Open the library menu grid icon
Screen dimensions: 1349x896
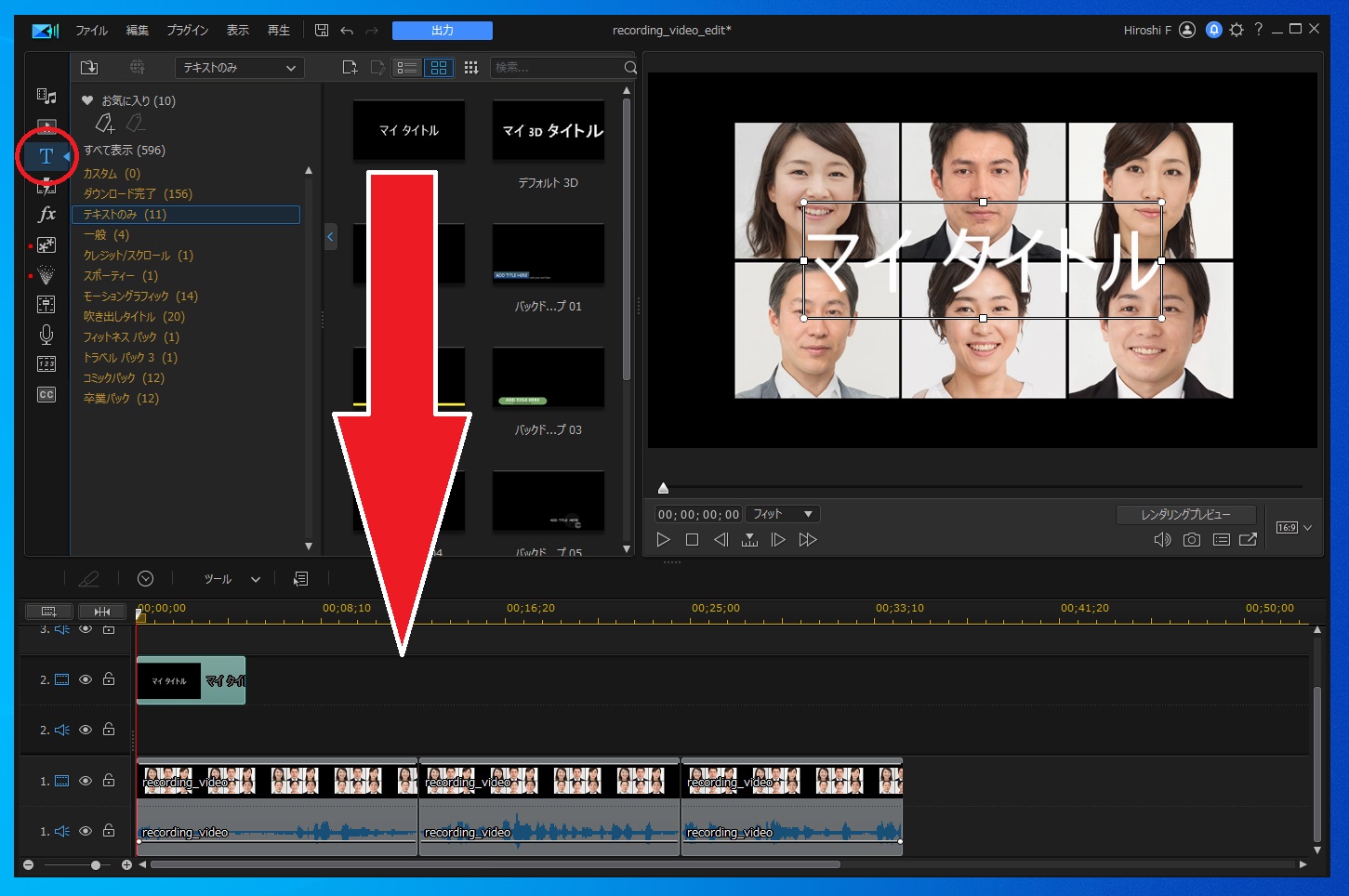point(471,68)
